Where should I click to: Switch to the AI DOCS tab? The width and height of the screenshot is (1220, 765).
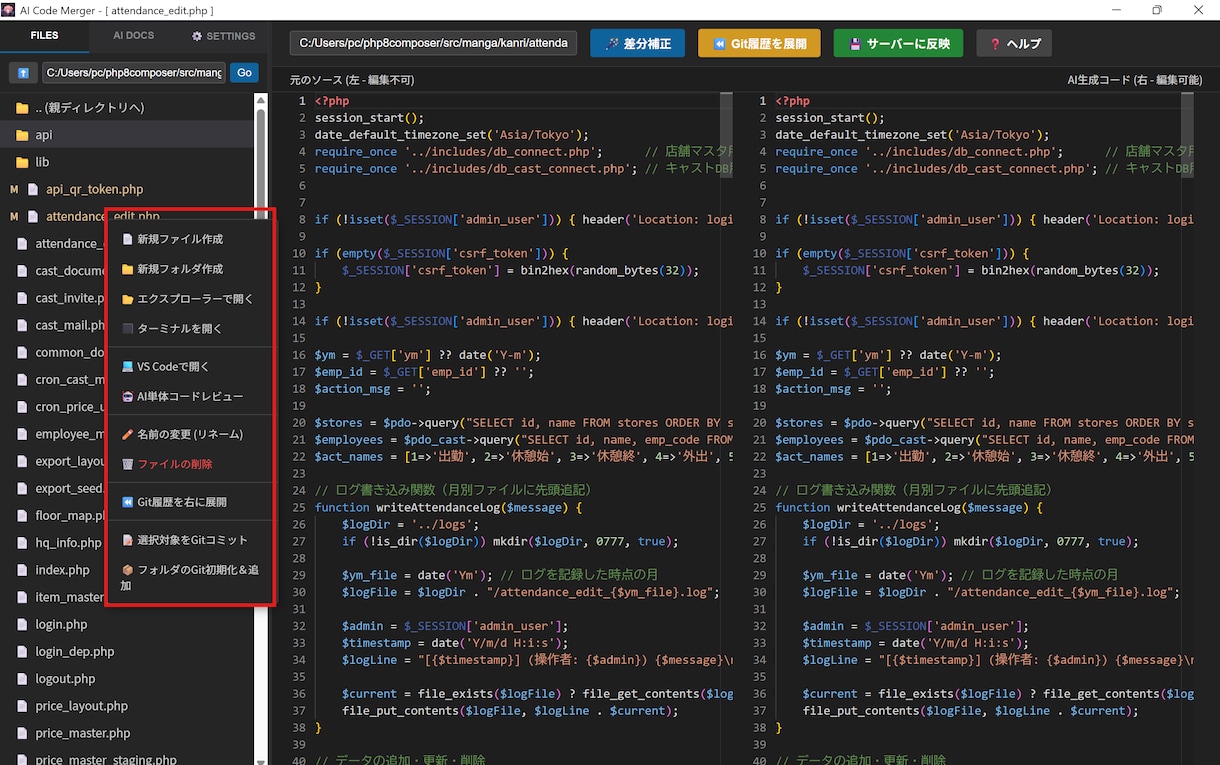pyautogui.click(x=133, y=36)
